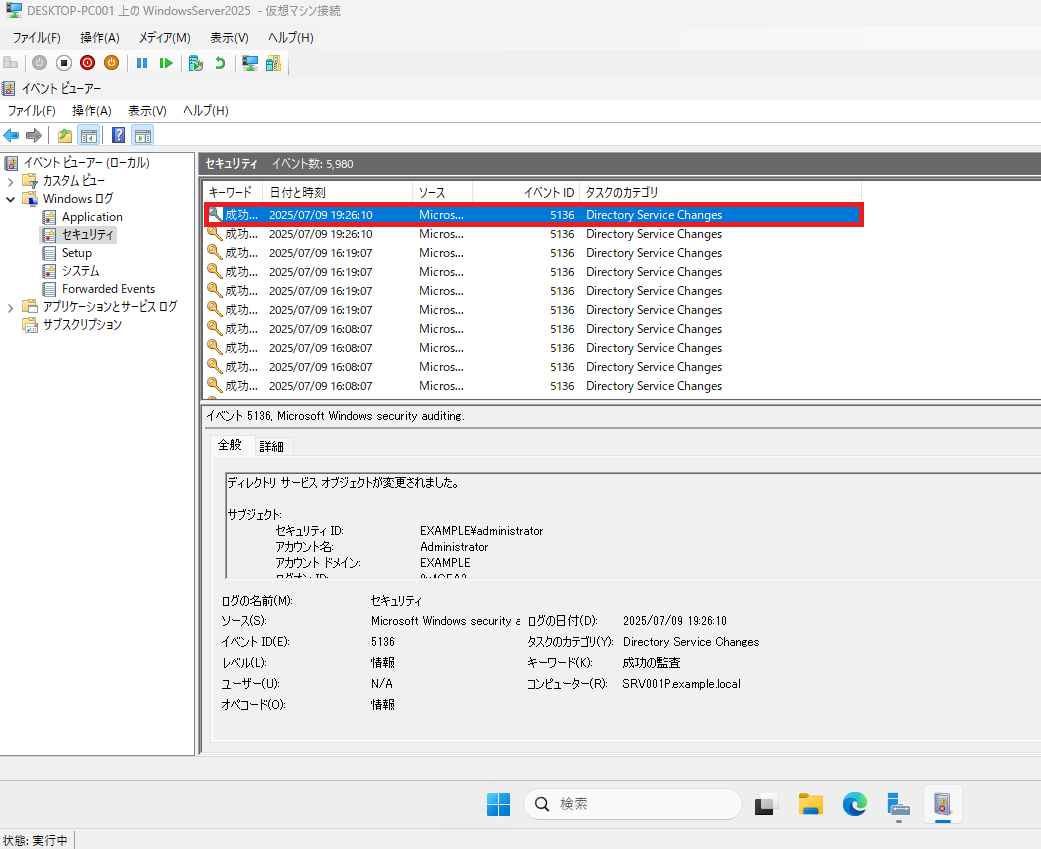Viewport: 1041px width, 849px height.
Task: Click the Windows Start button
Action: pyautogui.click(x=499, y=805)
